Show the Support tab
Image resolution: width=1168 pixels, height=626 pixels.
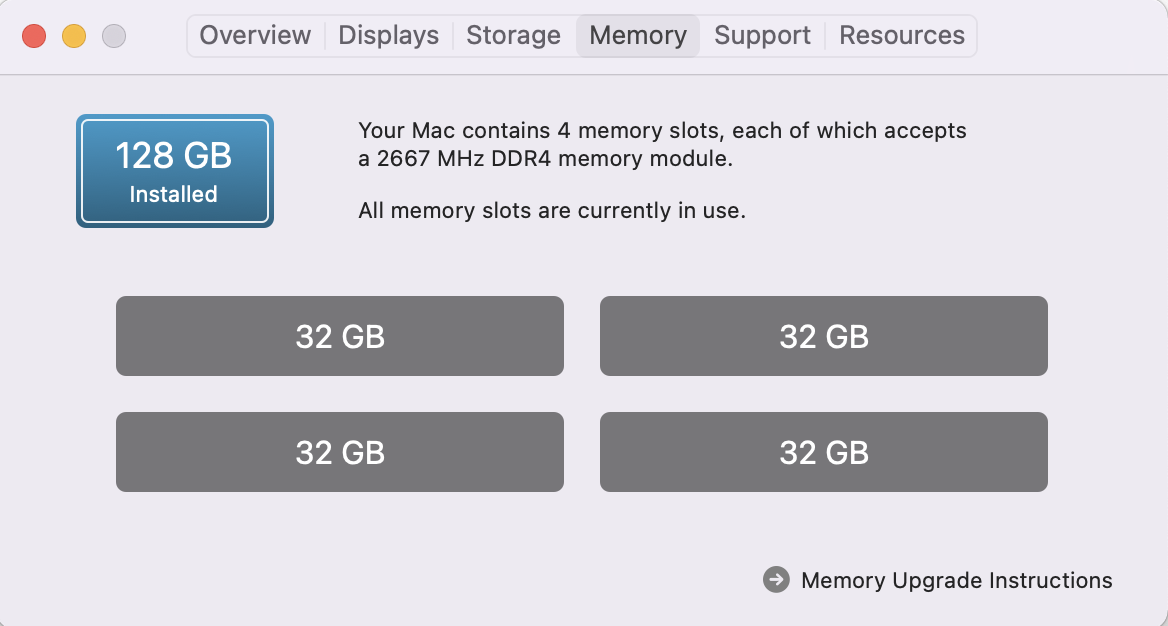(762, 36)
